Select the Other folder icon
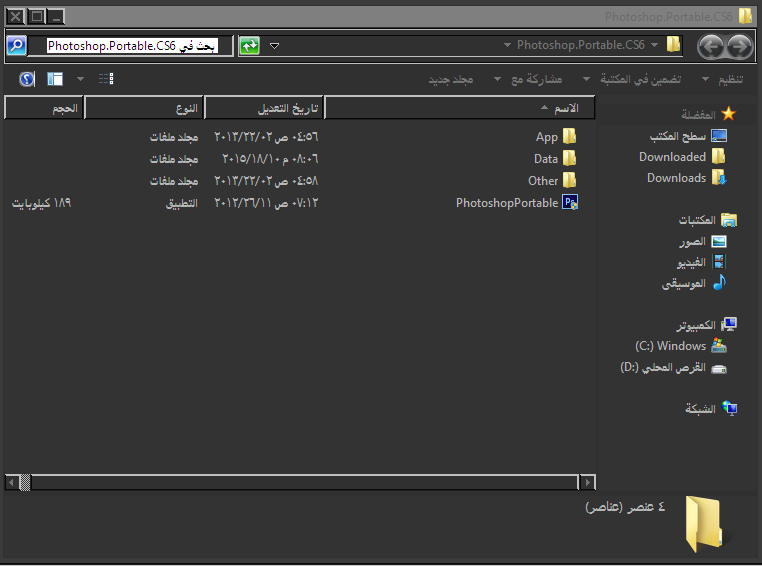The height and width of the screenshot is (566, 762). click(x=569, y=180)
